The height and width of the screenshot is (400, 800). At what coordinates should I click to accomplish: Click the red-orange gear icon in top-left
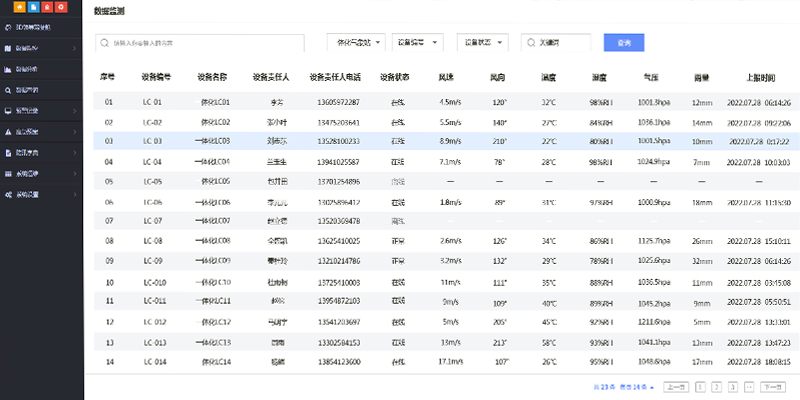pyautogui.click(x=62, y=8)
